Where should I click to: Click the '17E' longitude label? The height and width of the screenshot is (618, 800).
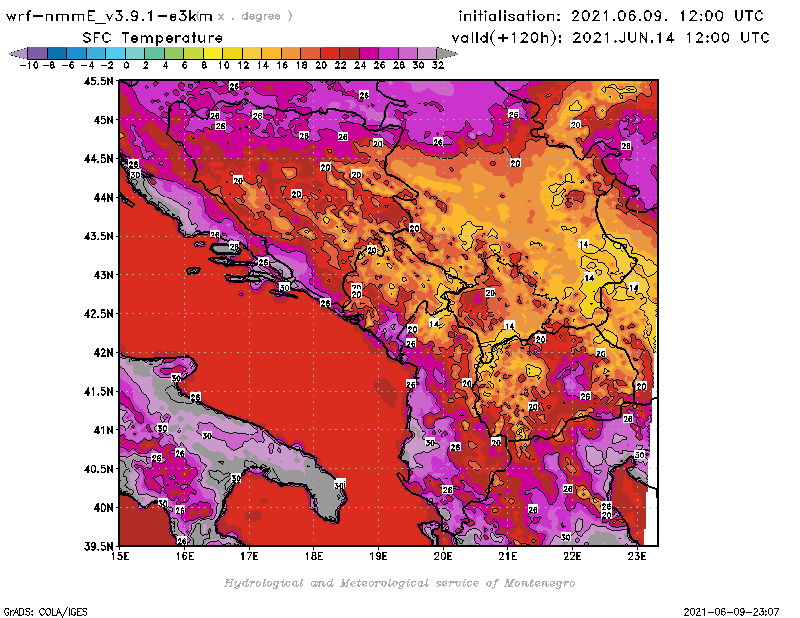click(x=249, y=556)
